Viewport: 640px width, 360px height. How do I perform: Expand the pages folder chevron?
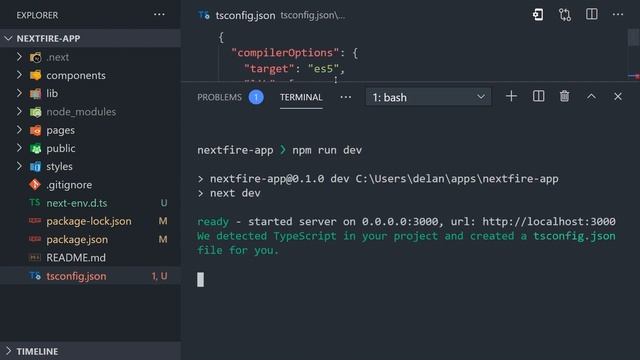19,130
